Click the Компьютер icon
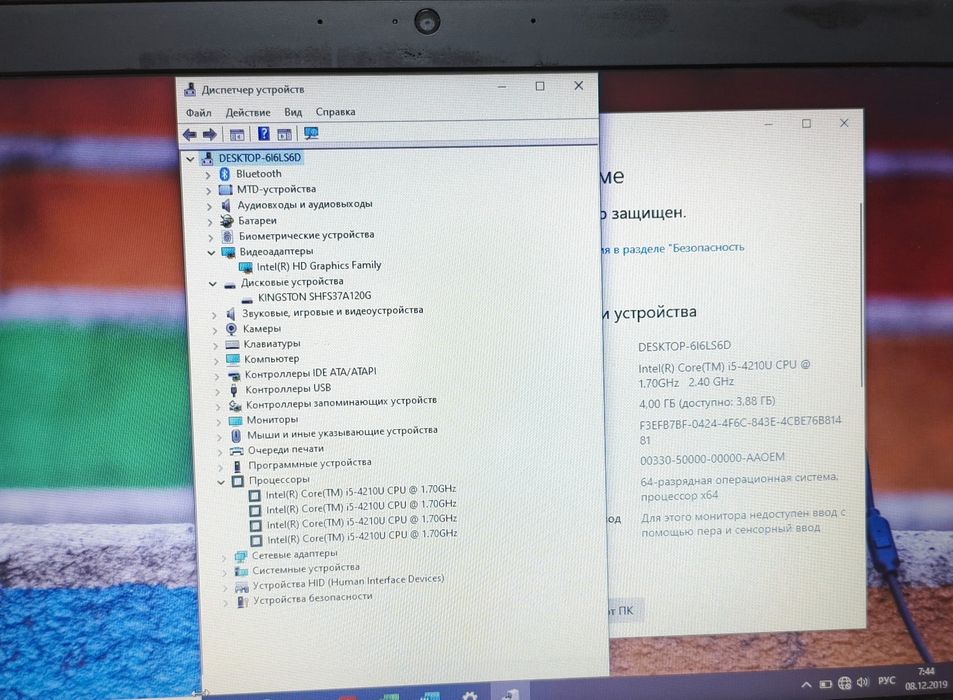The width and height of the screenshot is (953, 700). coord(233,359)
